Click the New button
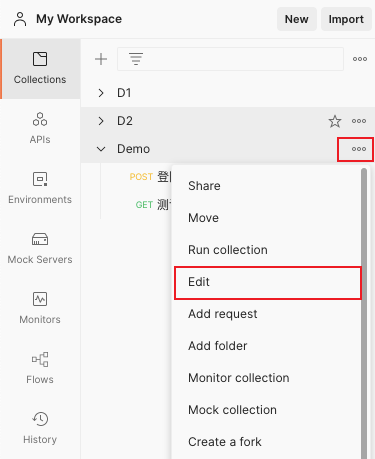 pos(297,19)
